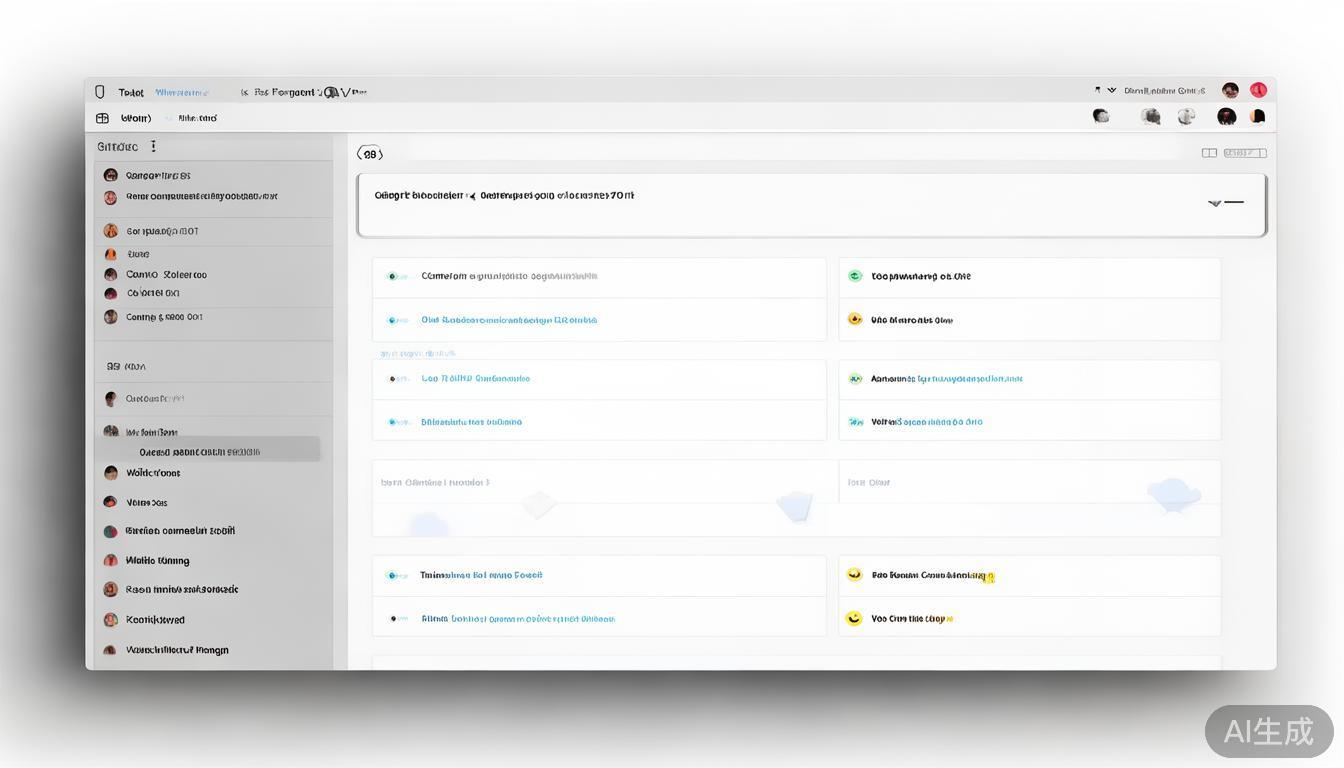This screenshot has height=768, width=1344.
Task: Select the "Todot" tab in the title bar
Action: (x=131, y=92)
